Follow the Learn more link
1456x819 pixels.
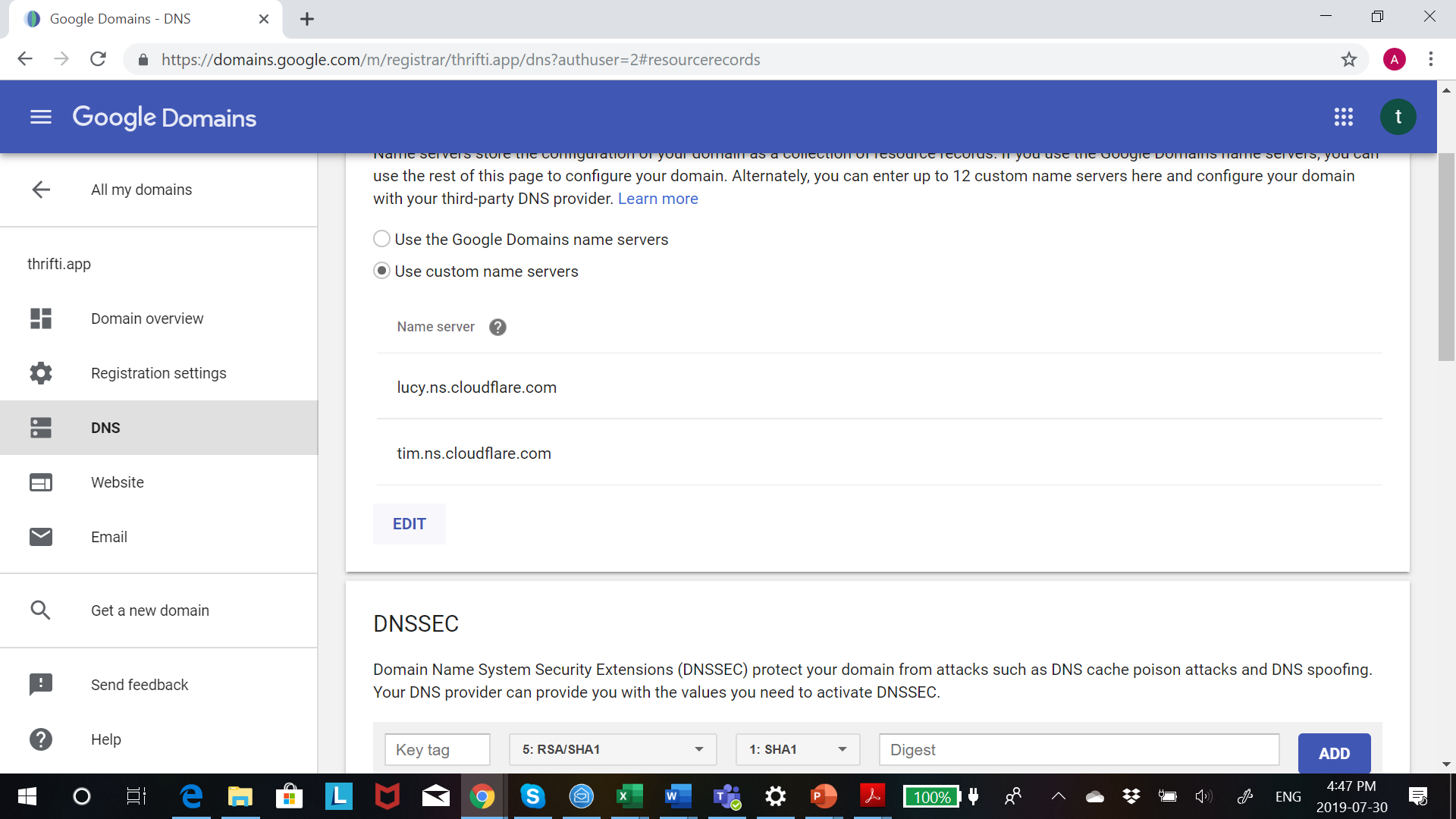pyautogui.click(x=657, y=199)
